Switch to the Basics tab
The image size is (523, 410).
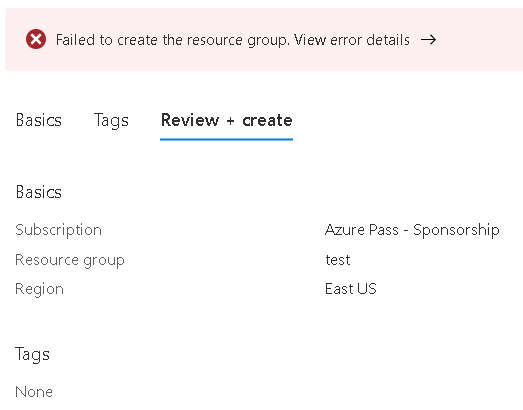click(39, 120)
